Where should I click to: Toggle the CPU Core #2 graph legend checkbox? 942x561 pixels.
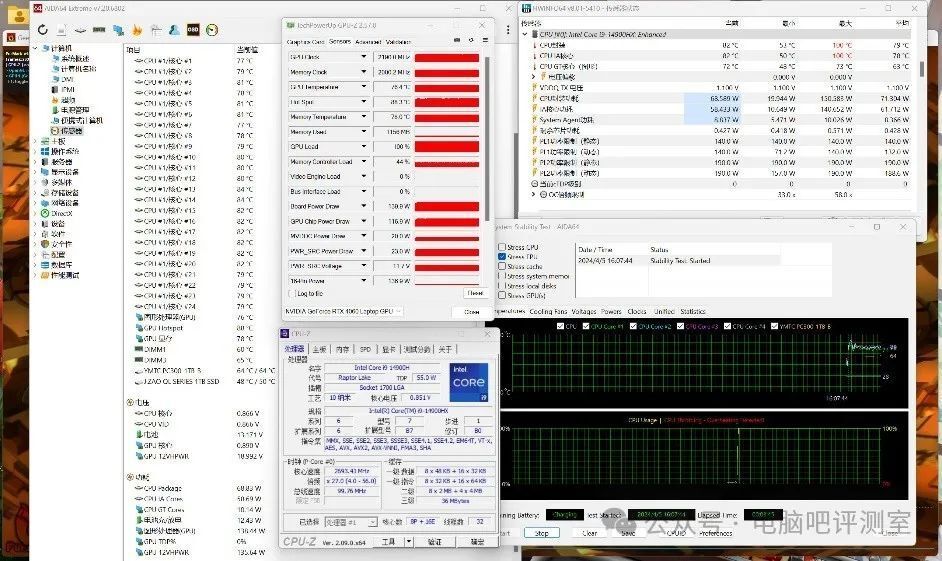click(633, 326)
